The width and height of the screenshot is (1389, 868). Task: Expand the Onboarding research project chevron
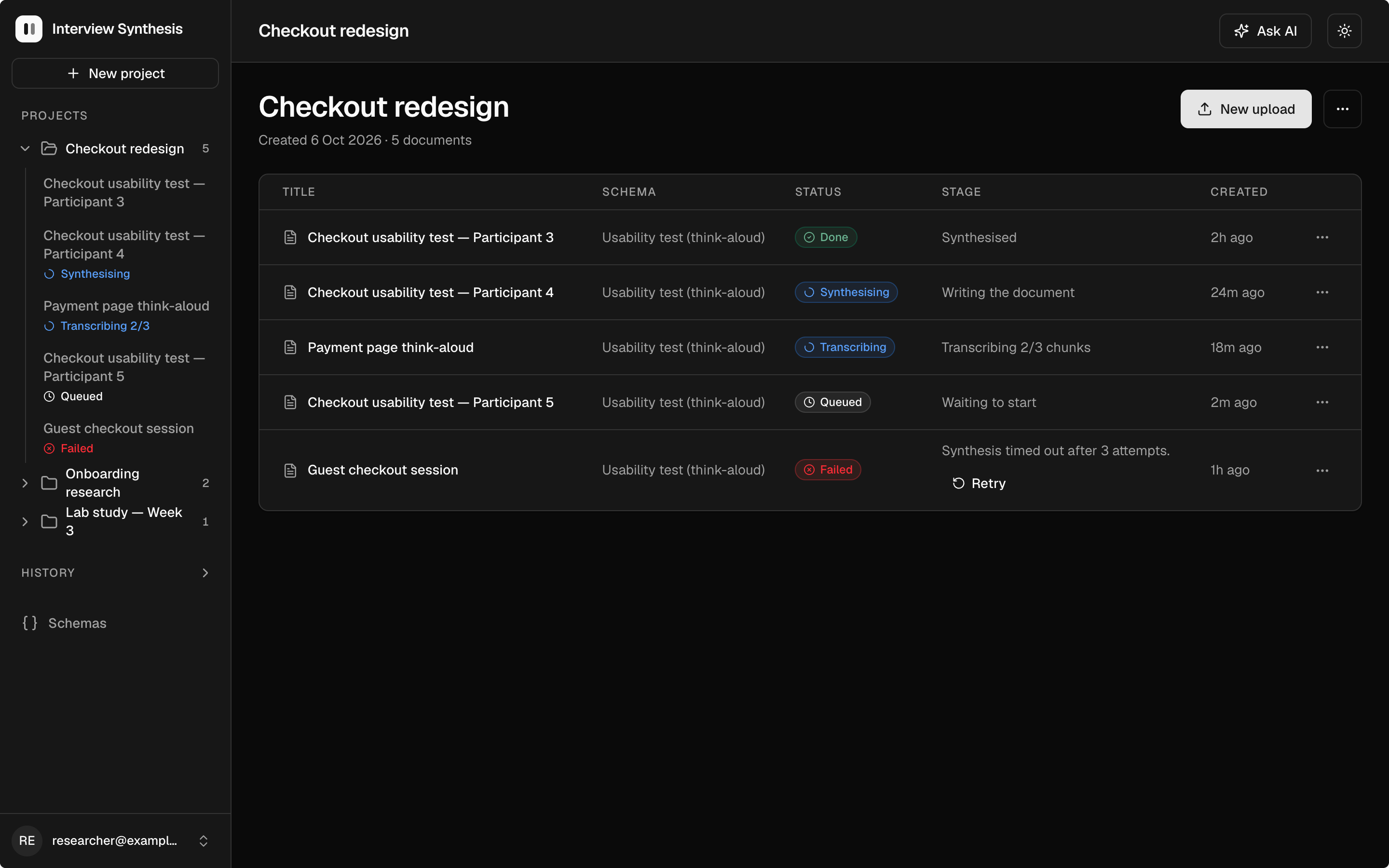25,483
